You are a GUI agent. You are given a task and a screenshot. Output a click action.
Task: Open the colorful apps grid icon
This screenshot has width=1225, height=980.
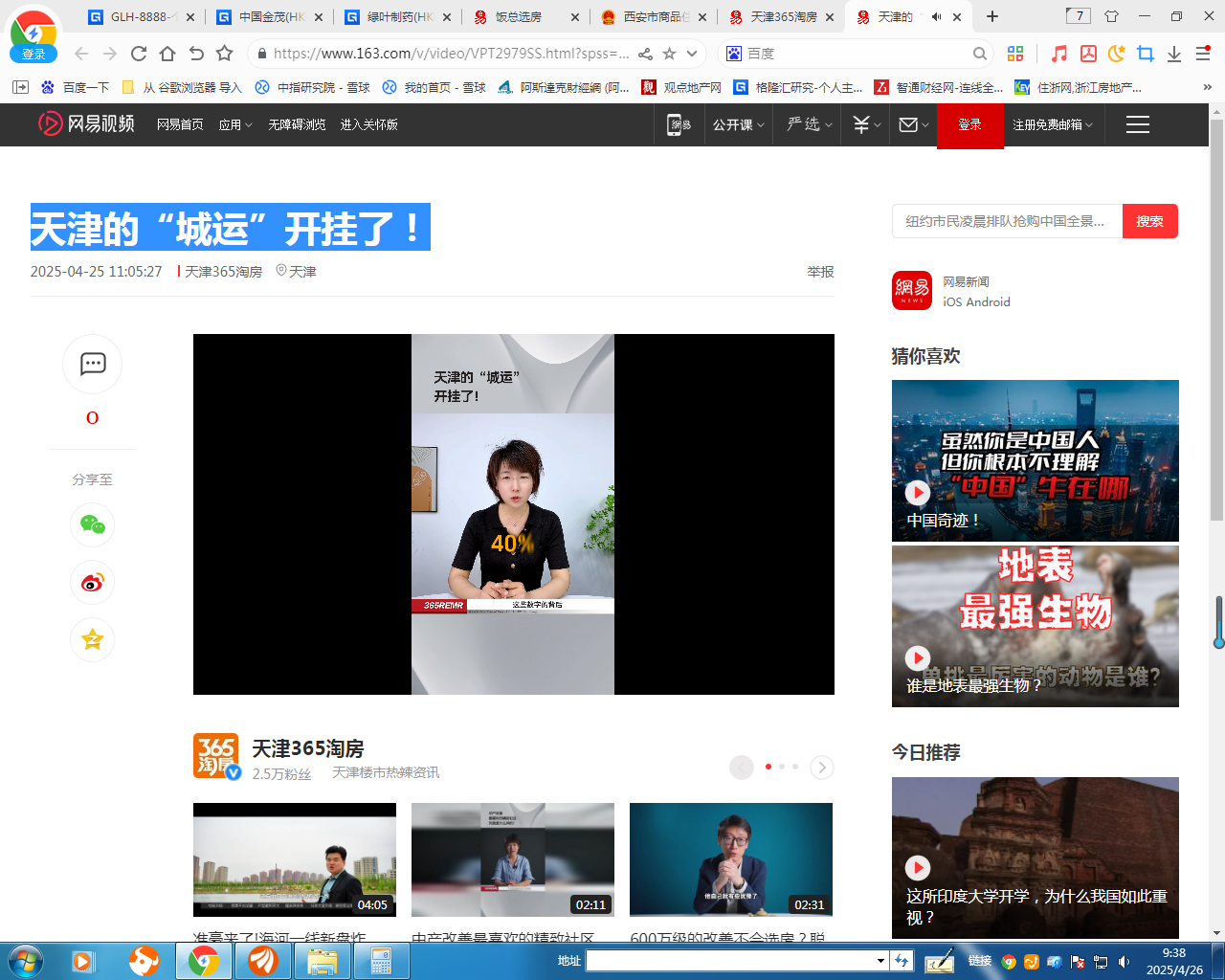(x=1015, y=54)
